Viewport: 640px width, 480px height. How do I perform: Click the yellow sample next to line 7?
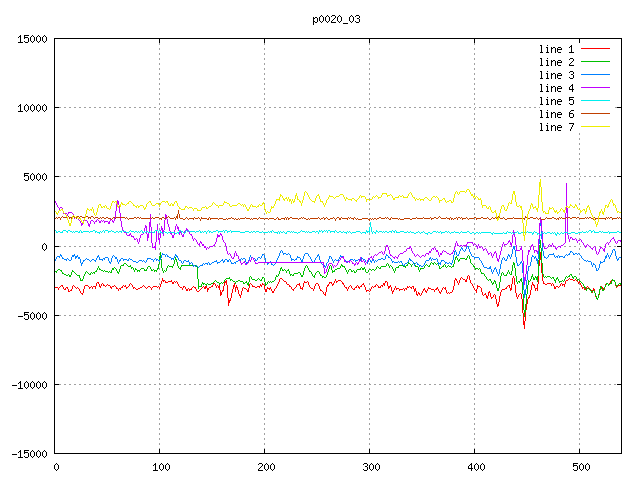click(596, 127)
